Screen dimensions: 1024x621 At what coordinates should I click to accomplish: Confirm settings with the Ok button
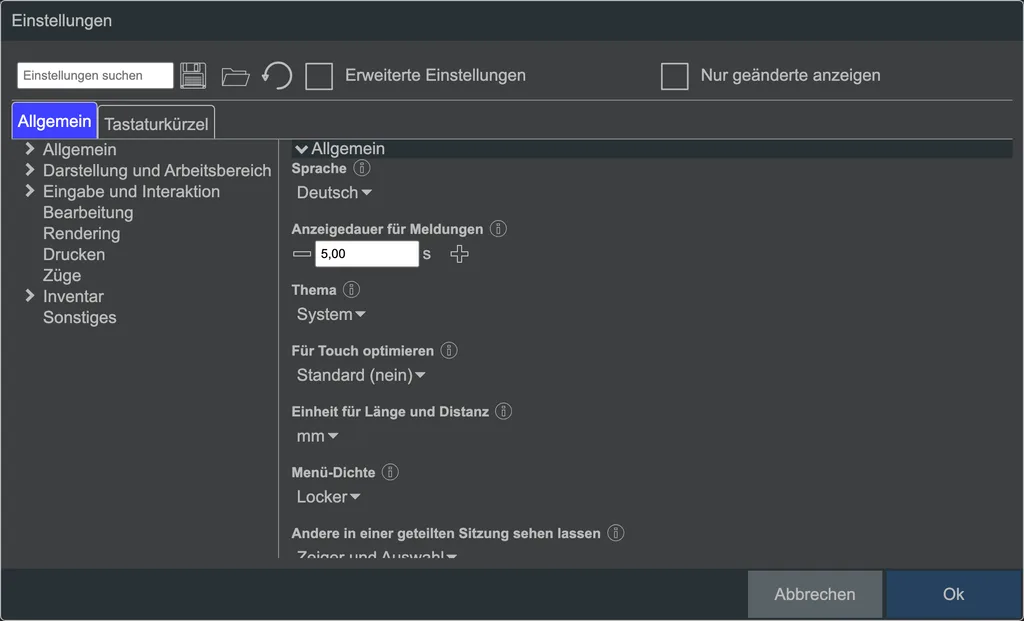pyautogui.click(x=953, y=594)
